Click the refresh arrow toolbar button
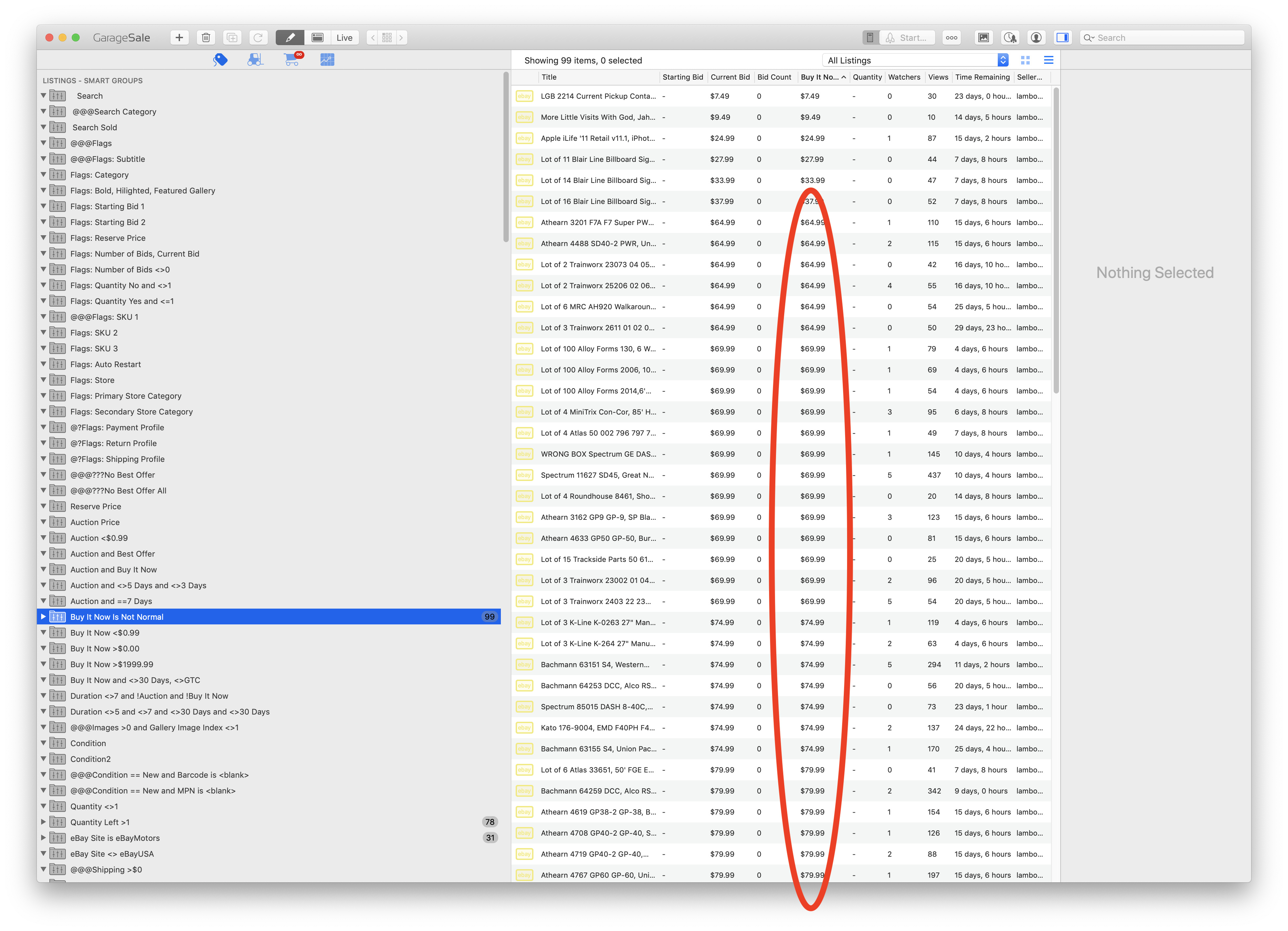1288x931 pixels. (x=258, y=38)
